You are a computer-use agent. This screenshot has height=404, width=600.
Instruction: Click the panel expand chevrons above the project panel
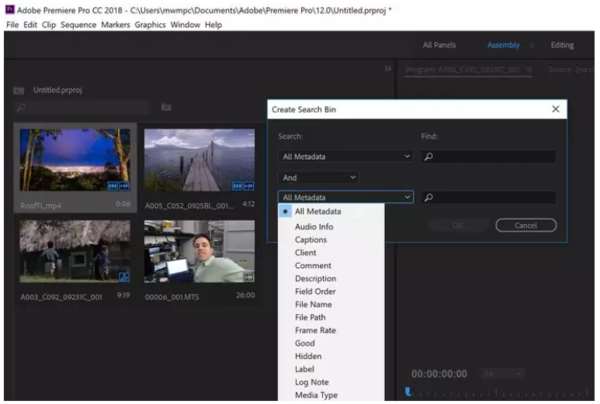388,68
